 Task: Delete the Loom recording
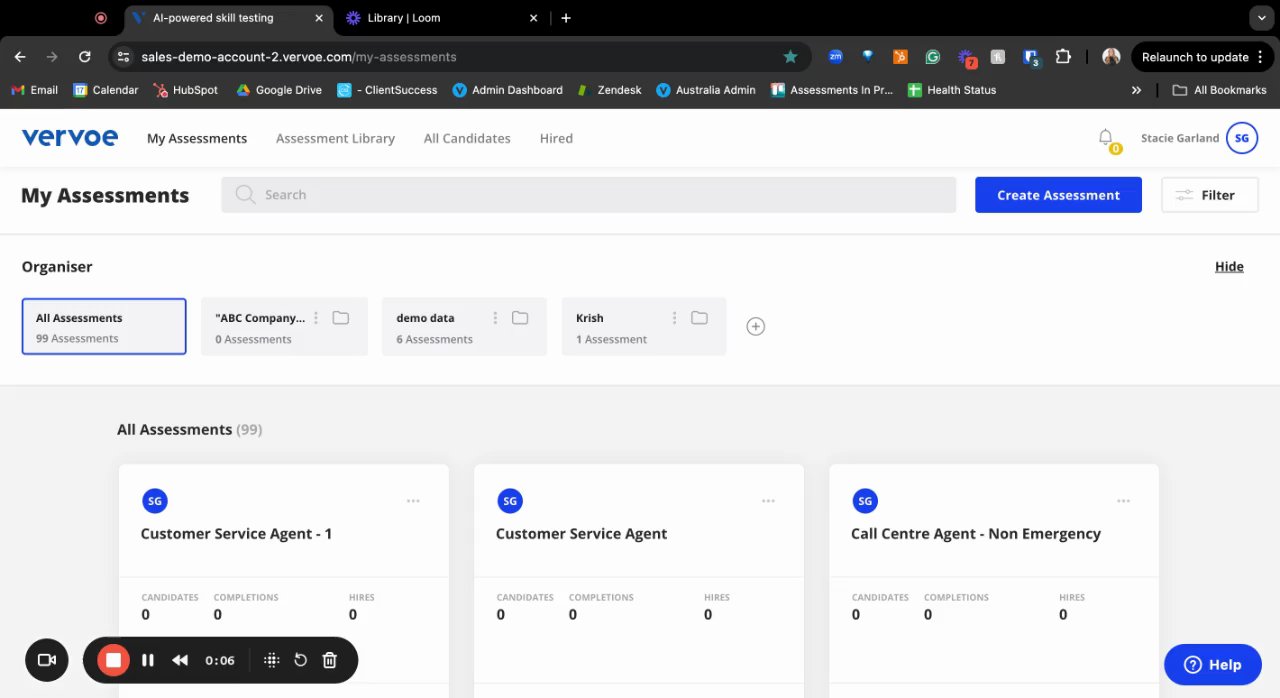coord(329,660)
